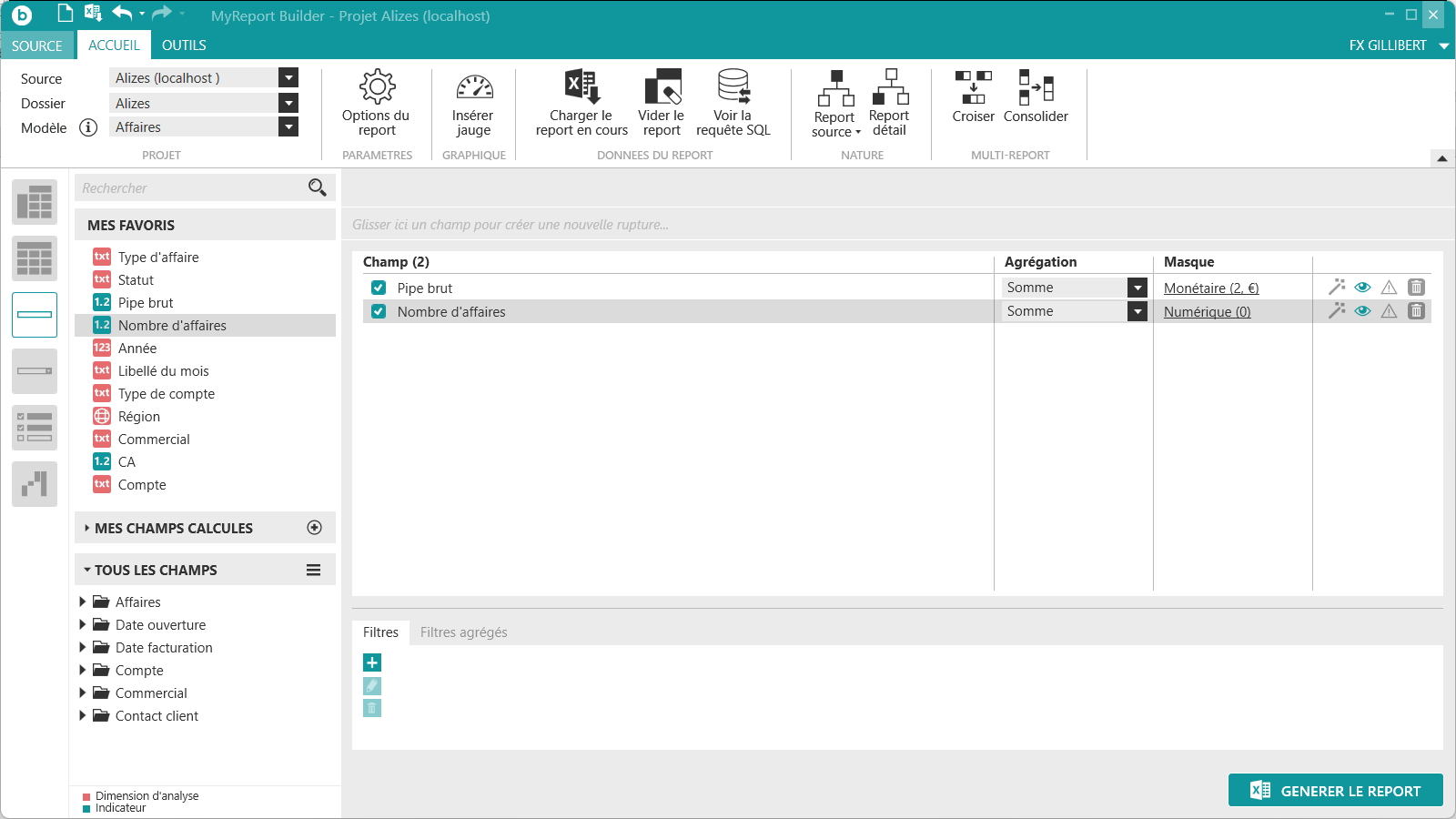
Task: Add a new calculated field with plus icon
Action: coord(315,528)
